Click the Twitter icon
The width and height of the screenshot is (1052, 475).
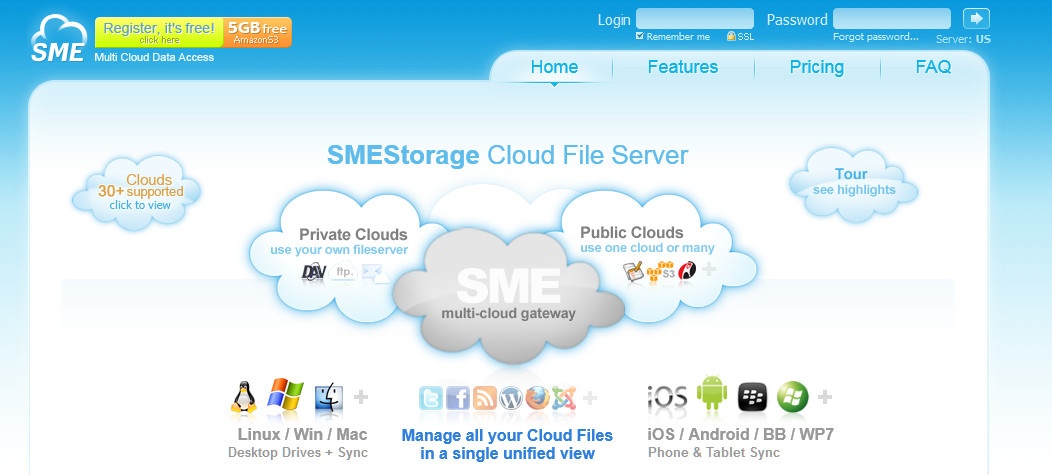click(431, 398)
